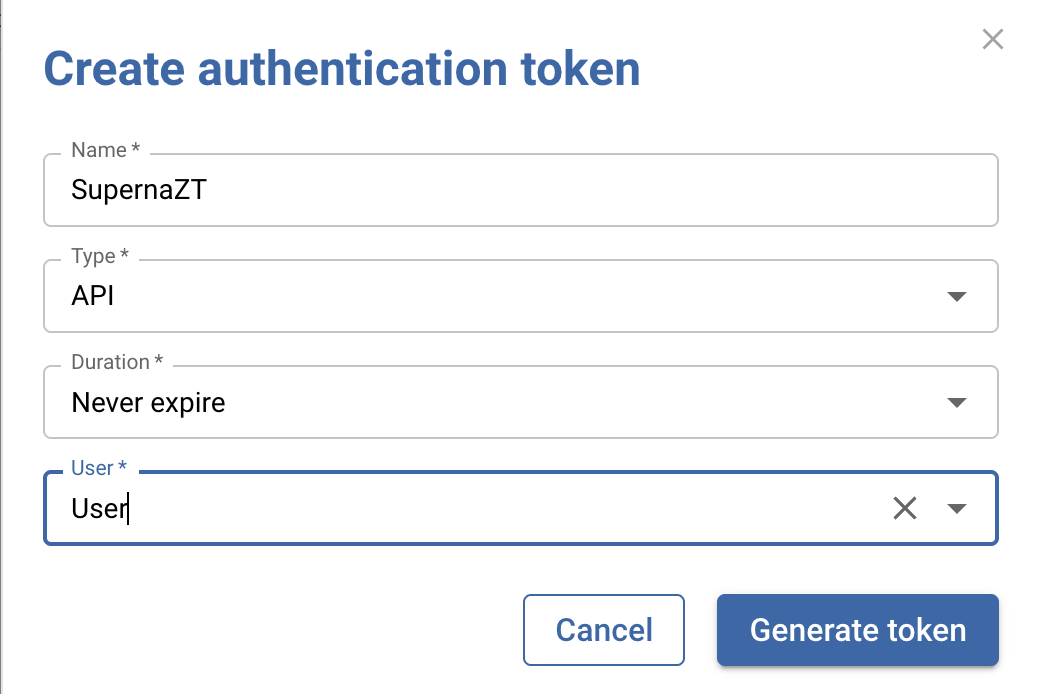
Task: Click the "Type *" field label
Action: [100, 256]
